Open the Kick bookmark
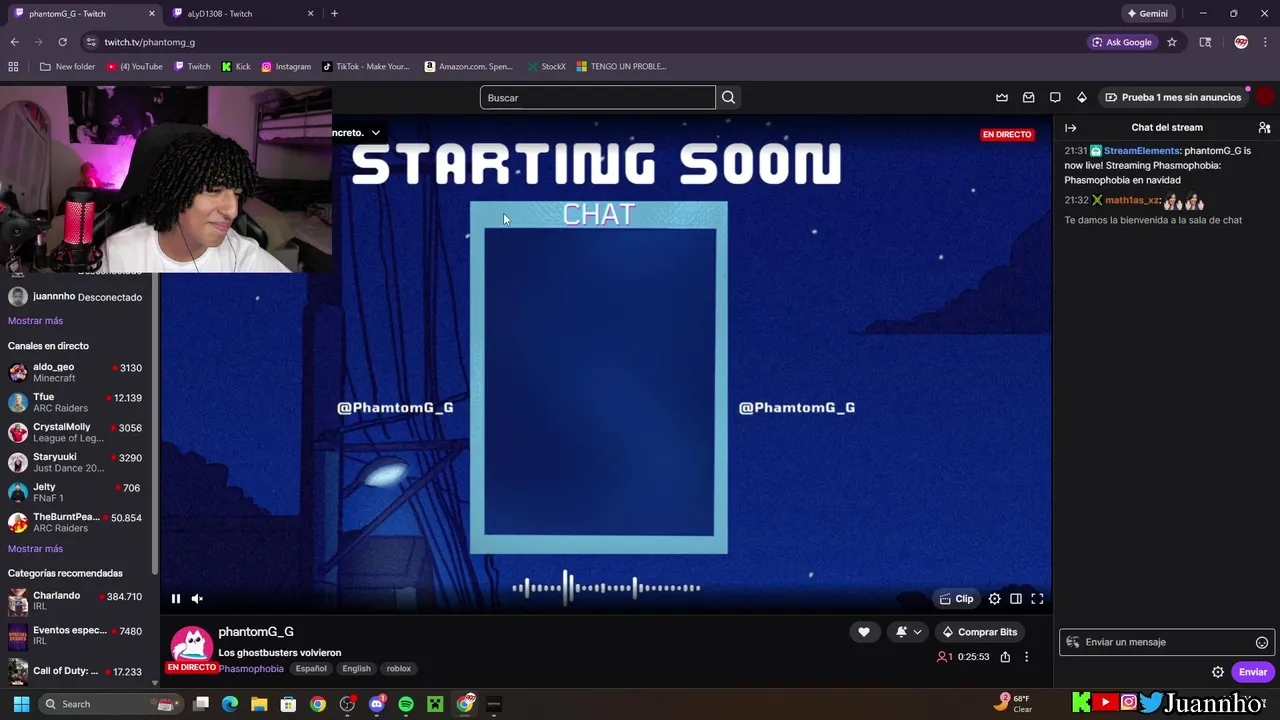 (236, 67)
